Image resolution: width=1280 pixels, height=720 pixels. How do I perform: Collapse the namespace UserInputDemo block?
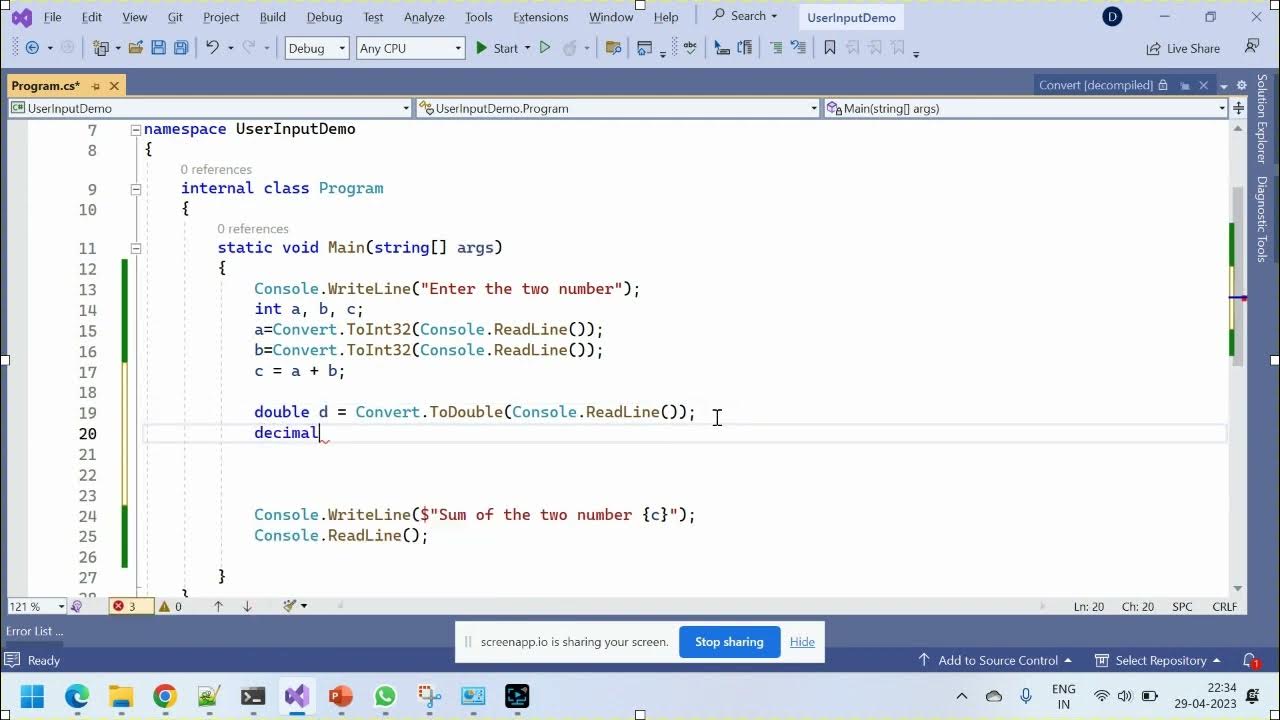(x=135, y=130)
